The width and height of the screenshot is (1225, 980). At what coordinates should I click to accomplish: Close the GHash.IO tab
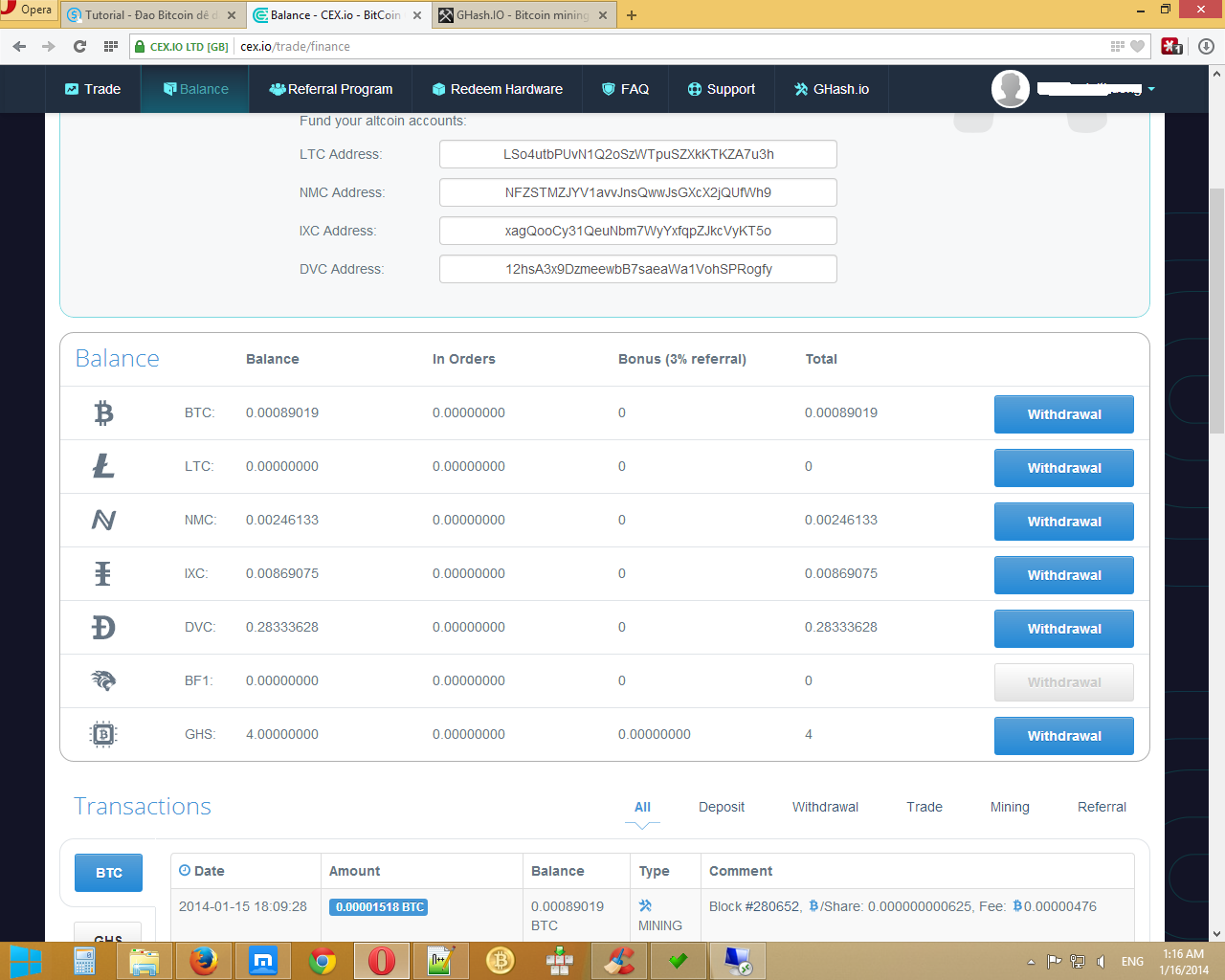(x=603, y=15)
